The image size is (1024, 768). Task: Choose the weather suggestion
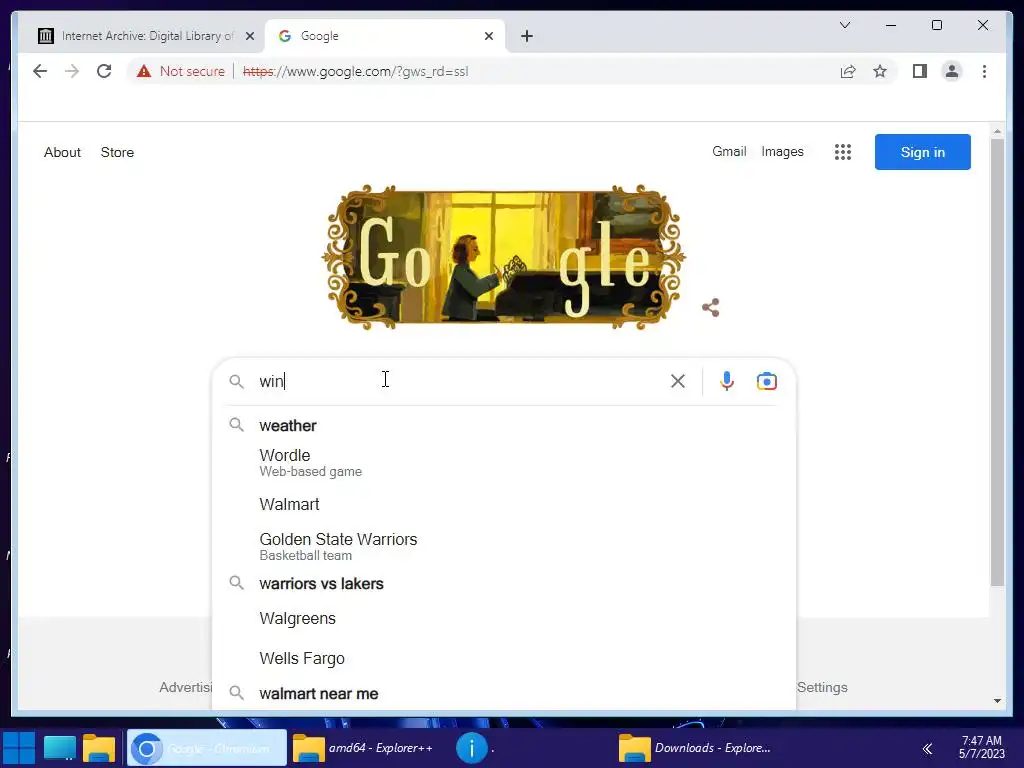click(504, 426)
